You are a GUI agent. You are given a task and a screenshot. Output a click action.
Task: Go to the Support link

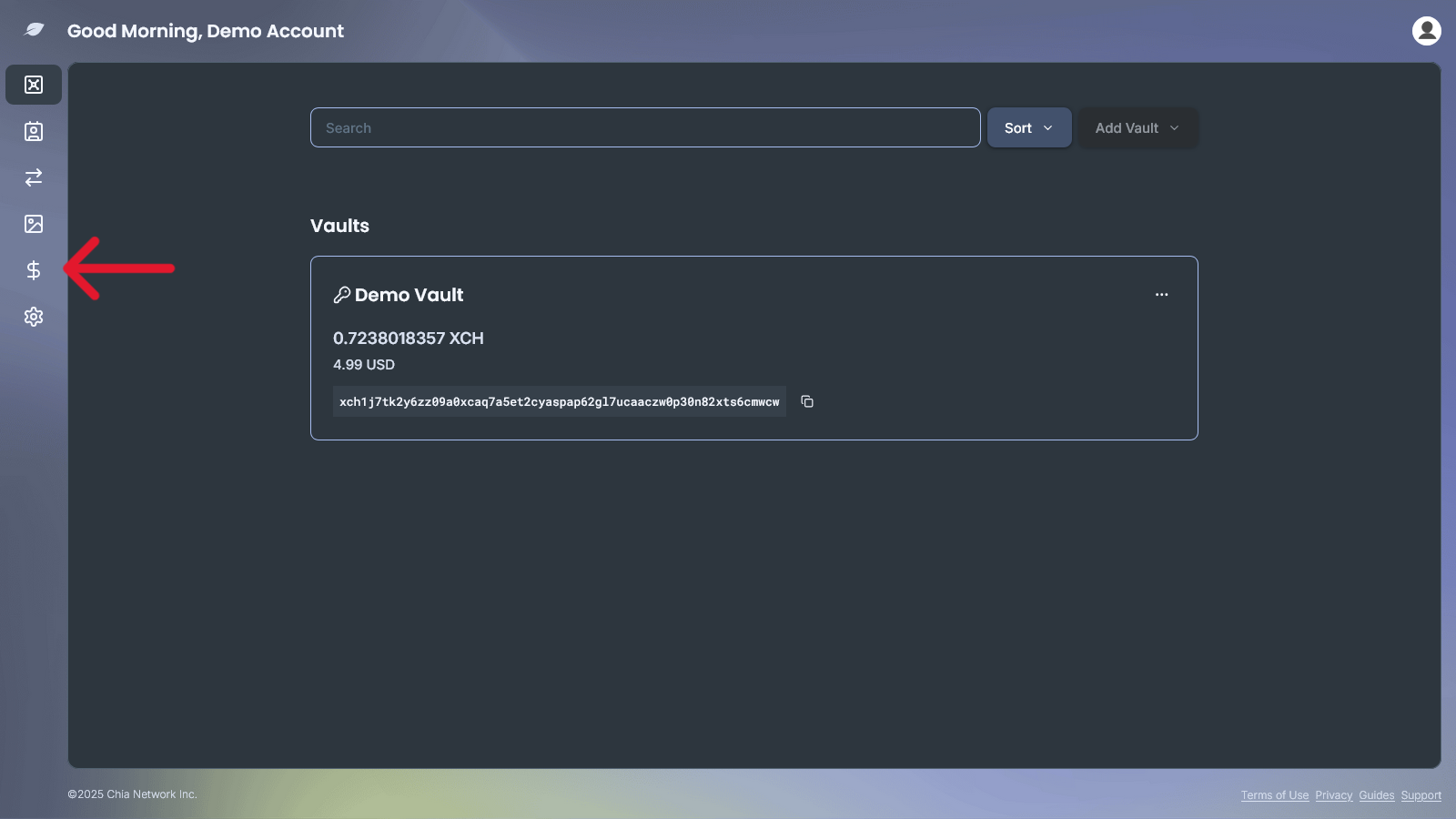point(1421,795)
